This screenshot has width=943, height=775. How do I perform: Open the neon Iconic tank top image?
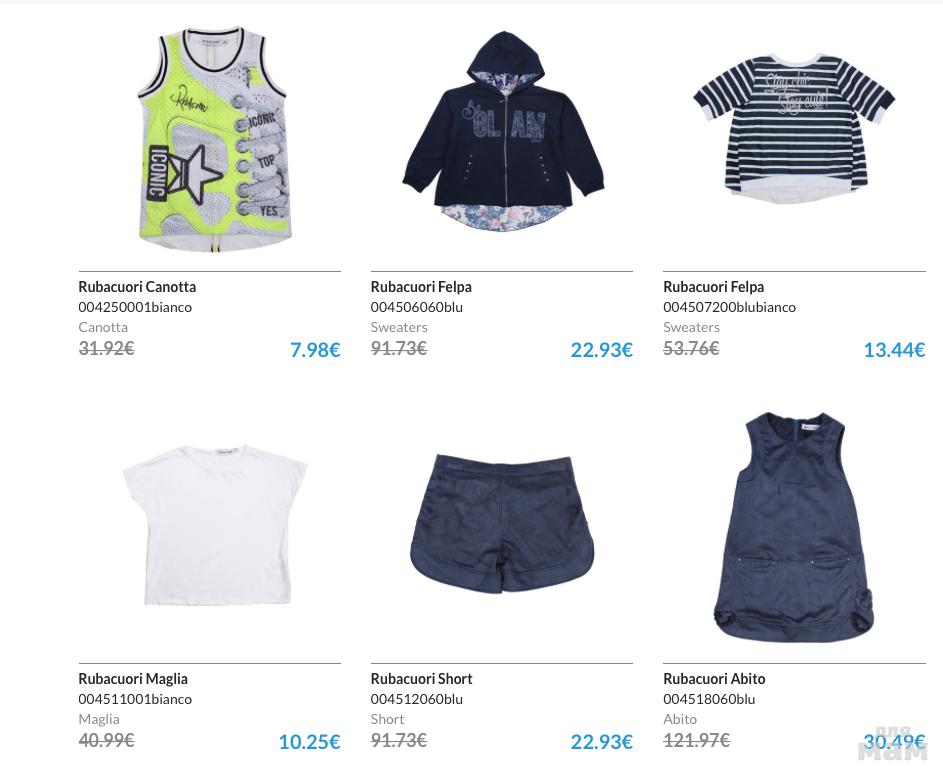click(212, 139)
